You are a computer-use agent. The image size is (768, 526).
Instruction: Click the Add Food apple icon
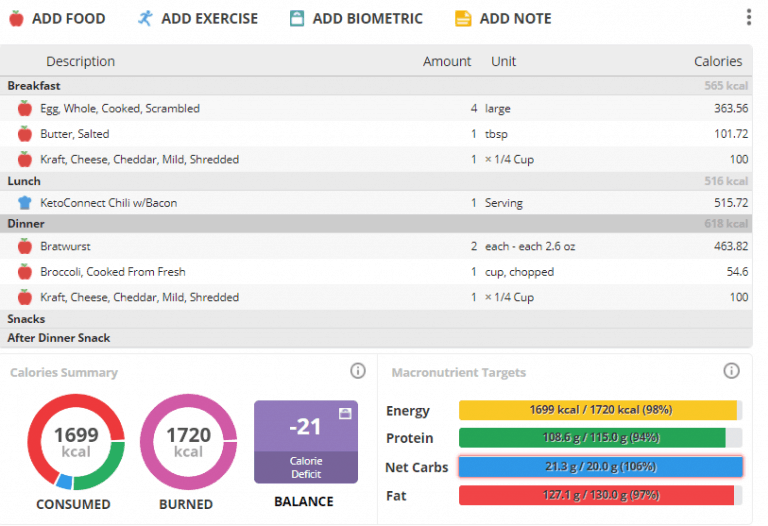click(16, 18)
